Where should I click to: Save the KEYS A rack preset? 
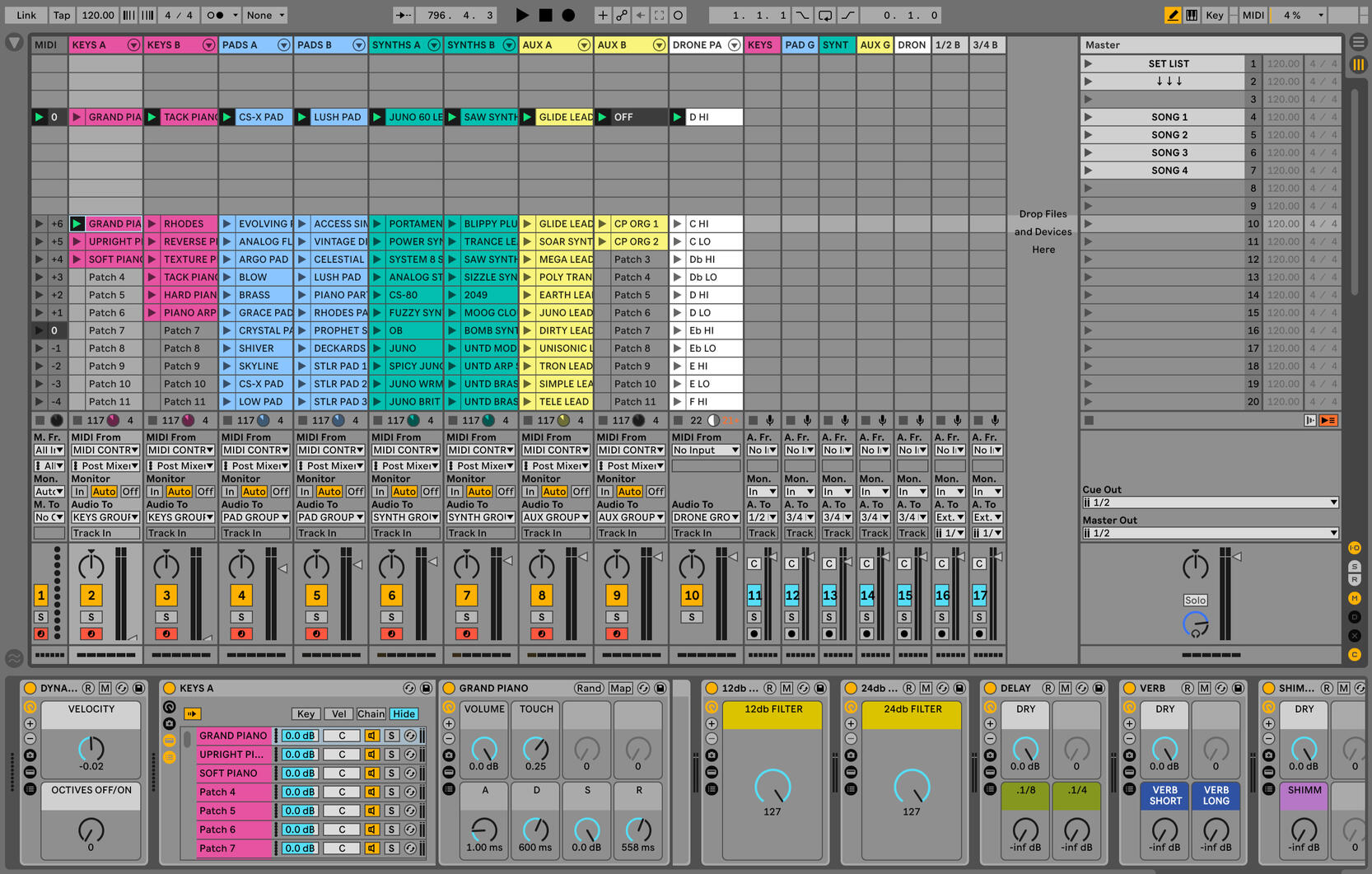[426, 688]
